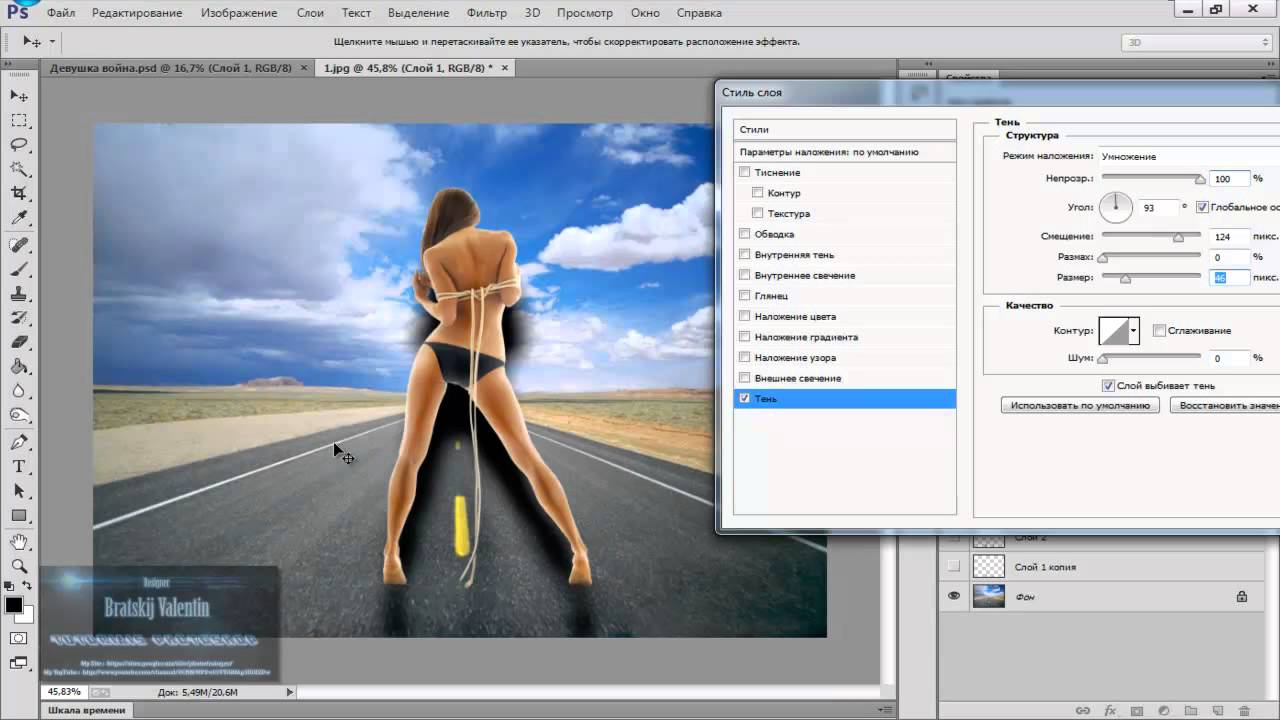
Task: Add a layer mask
Action: [1137, 710]
